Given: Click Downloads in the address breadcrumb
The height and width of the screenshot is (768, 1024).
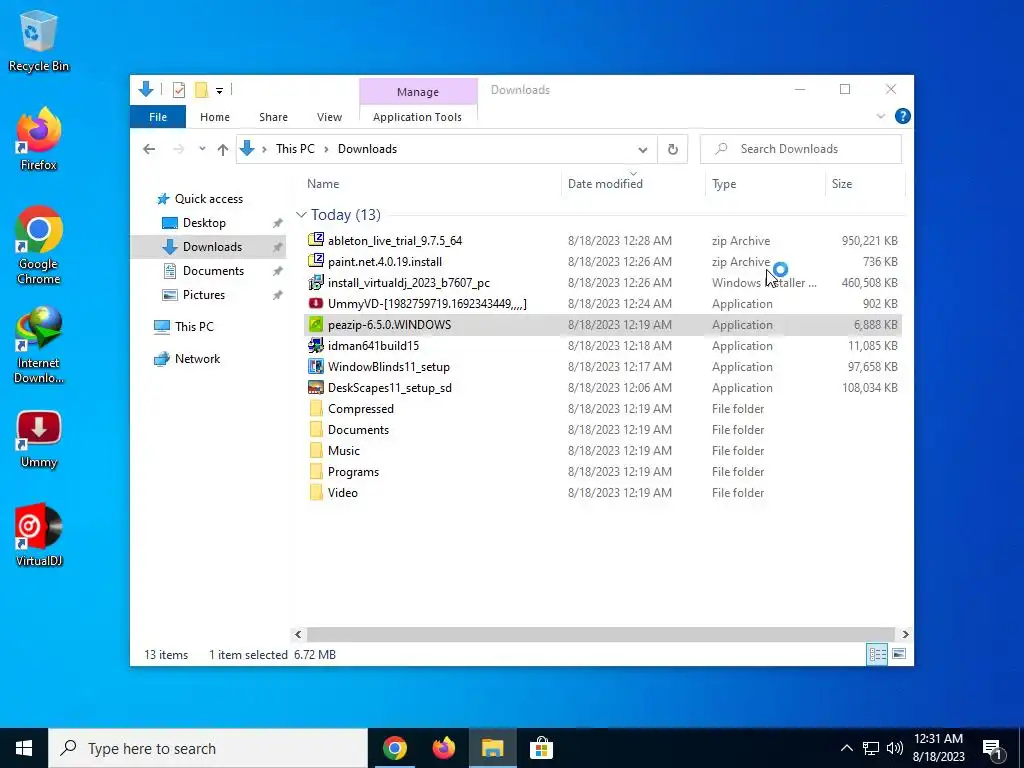Looking at the screenshot, I should click(367, 149).
